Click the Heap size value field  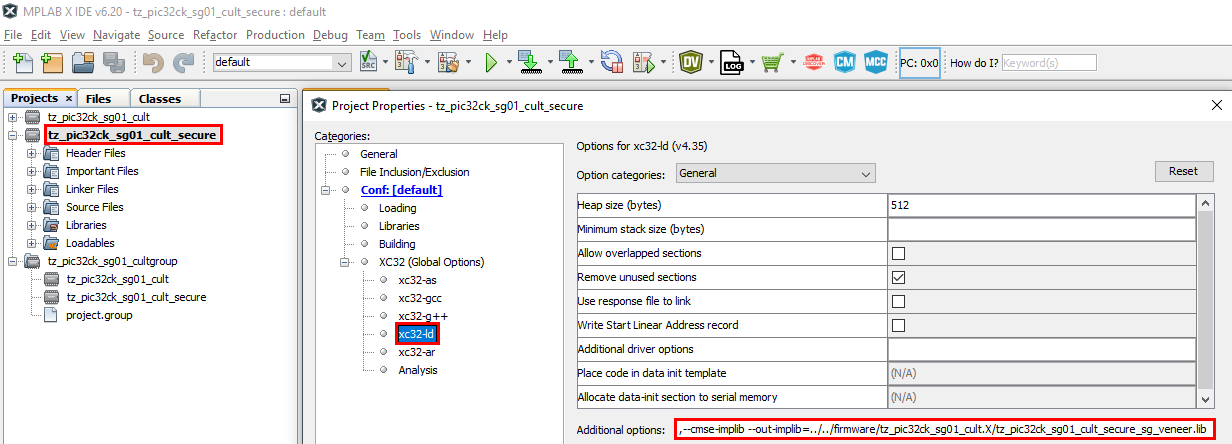click(x=1041, y=205)
